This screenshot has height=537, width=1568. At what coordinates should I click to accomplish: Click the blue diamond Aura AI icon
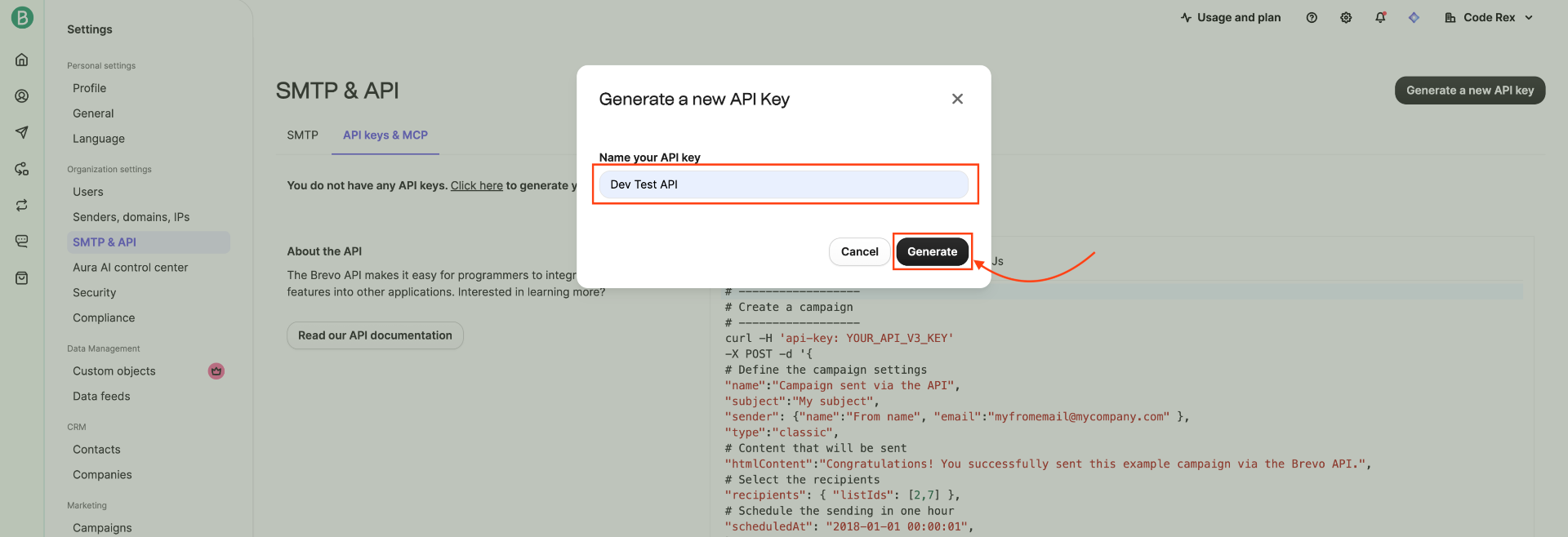1414,18
